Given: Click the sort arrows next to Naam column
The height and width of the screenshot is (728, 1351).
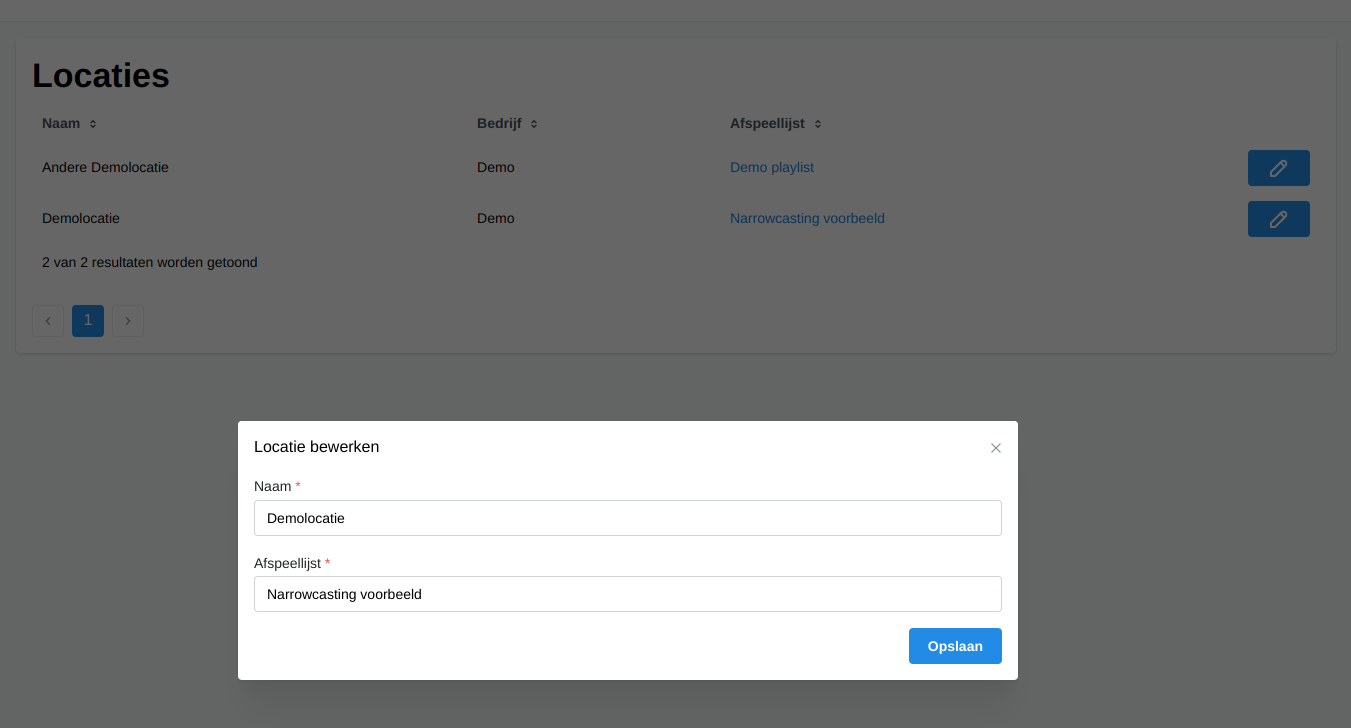Looking at the screenshot, I should (93, 124).
